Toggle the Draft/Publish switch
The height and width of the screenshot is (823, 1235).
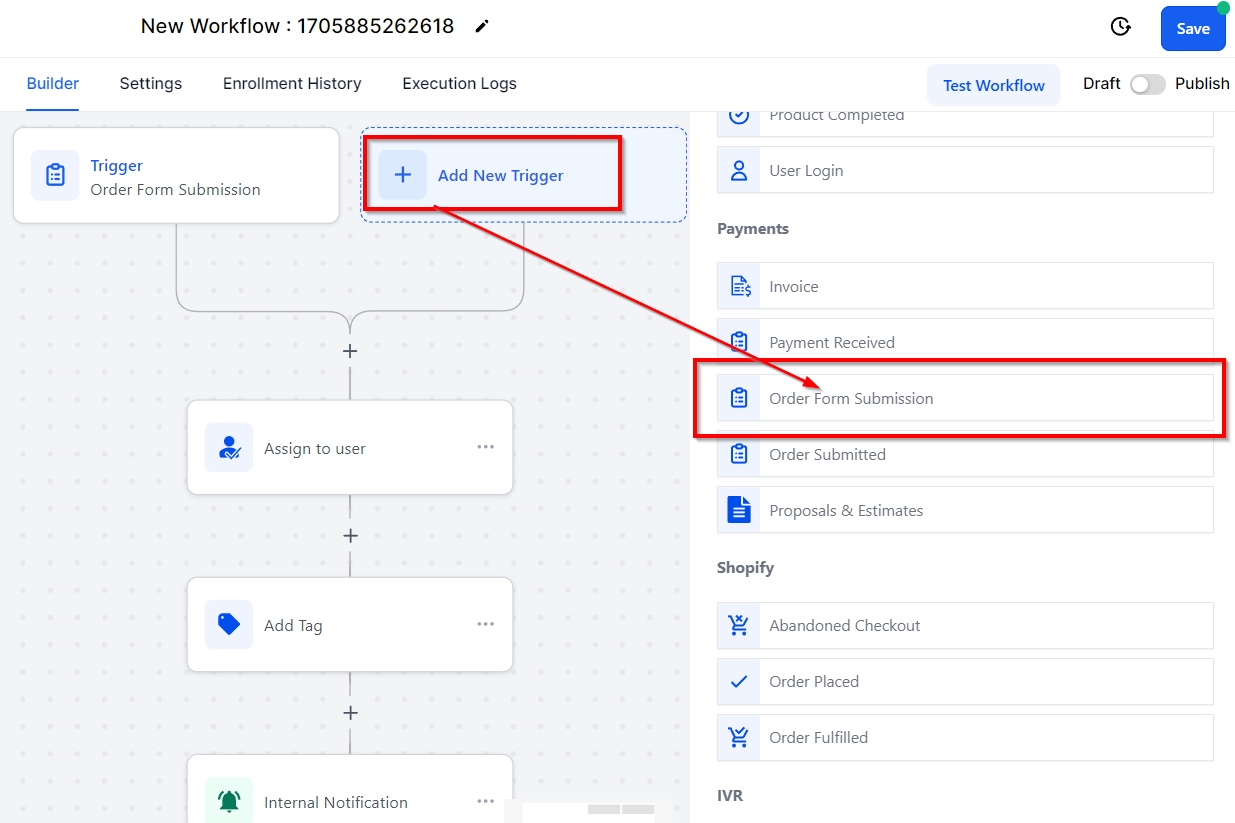(x=1147, y=84)
